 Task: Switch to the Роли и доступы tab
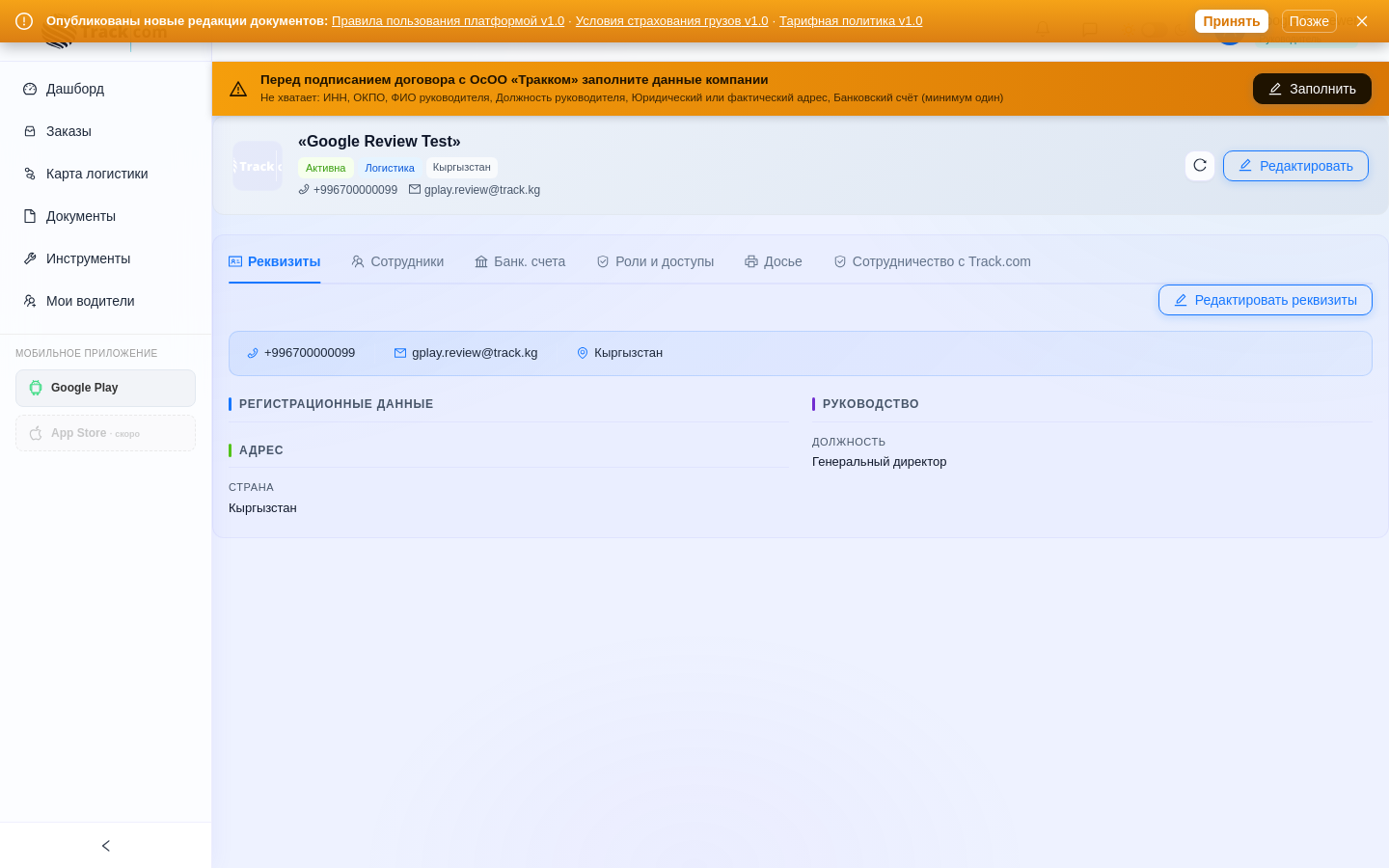[655, 261]
